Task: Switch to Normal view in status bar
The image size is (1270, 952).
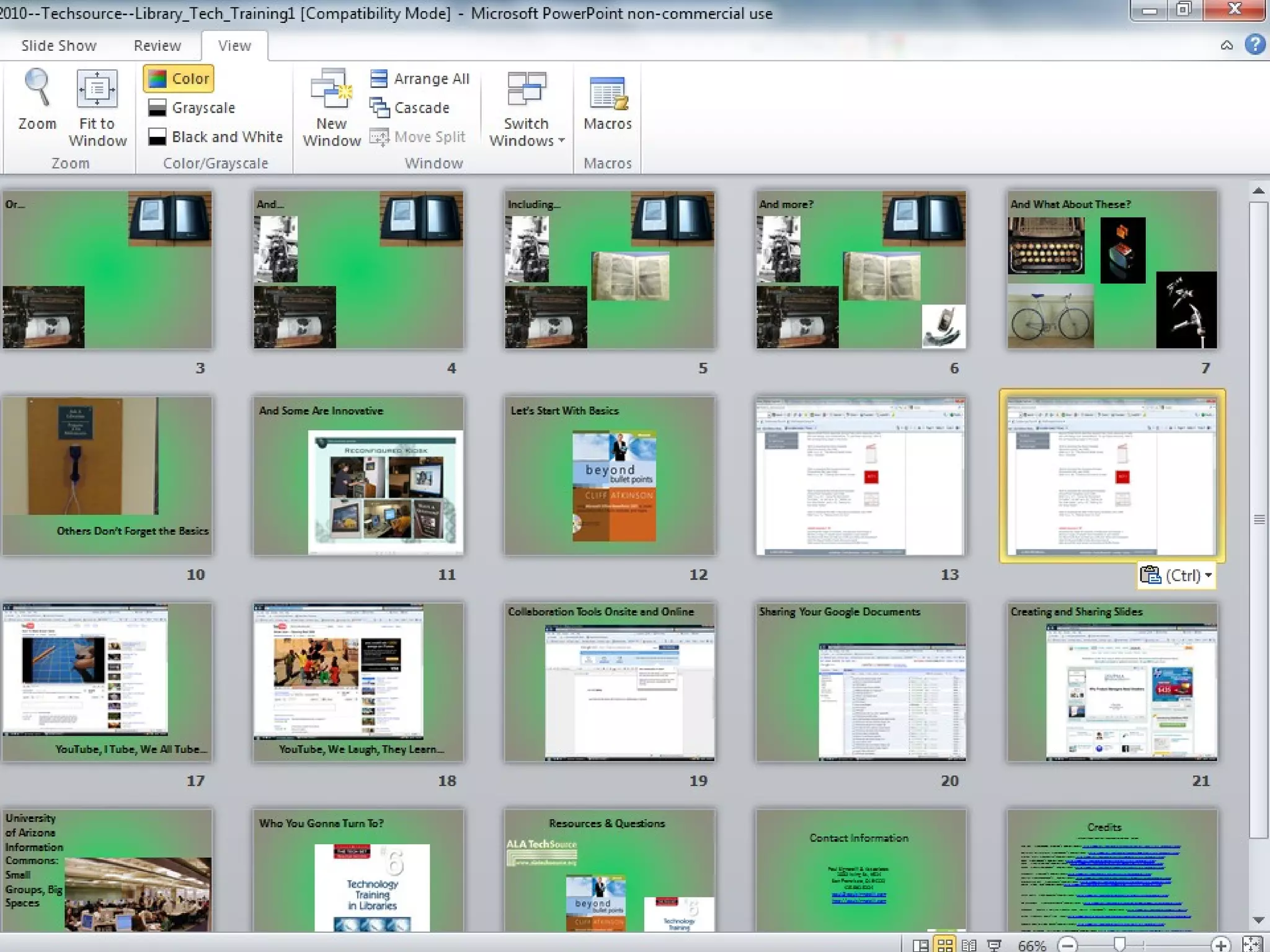Action: (x=920, y=945)
